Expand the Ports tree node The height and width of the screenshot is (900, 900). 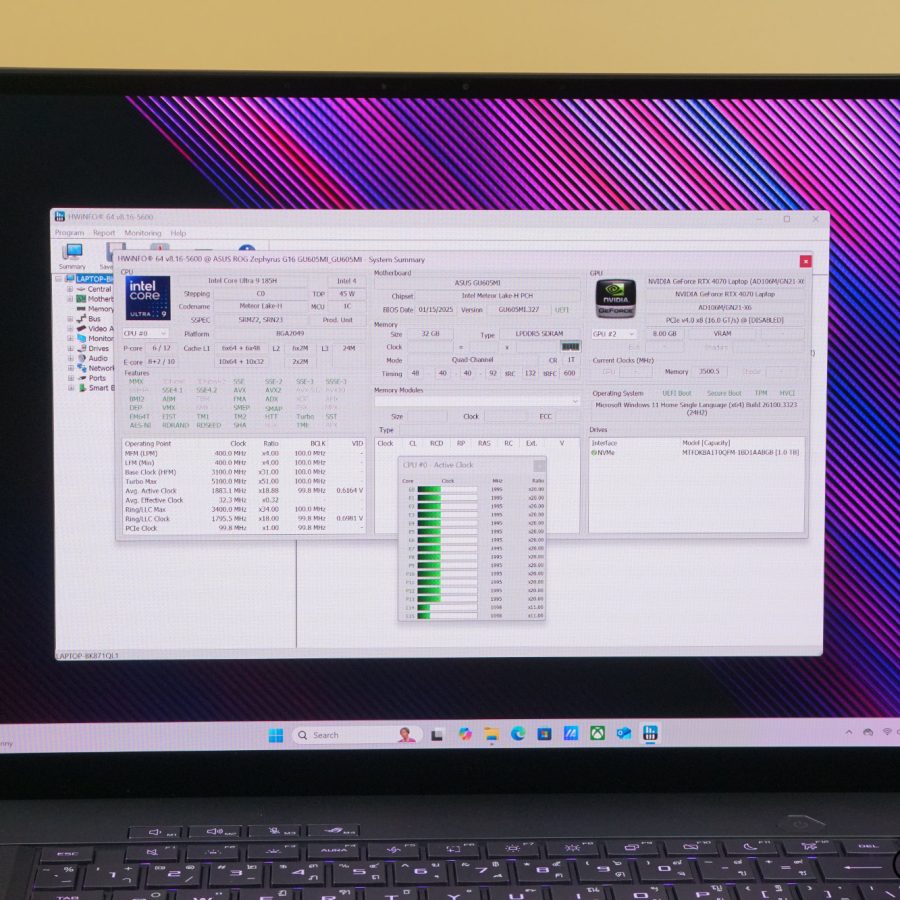(x=70, y=378)
